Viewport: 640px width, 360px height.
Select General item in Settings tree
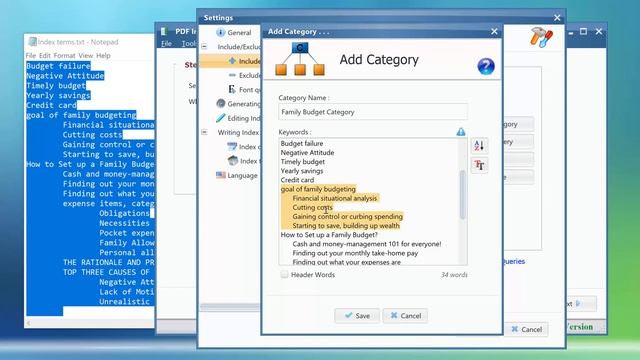click(x=239, y=32)
